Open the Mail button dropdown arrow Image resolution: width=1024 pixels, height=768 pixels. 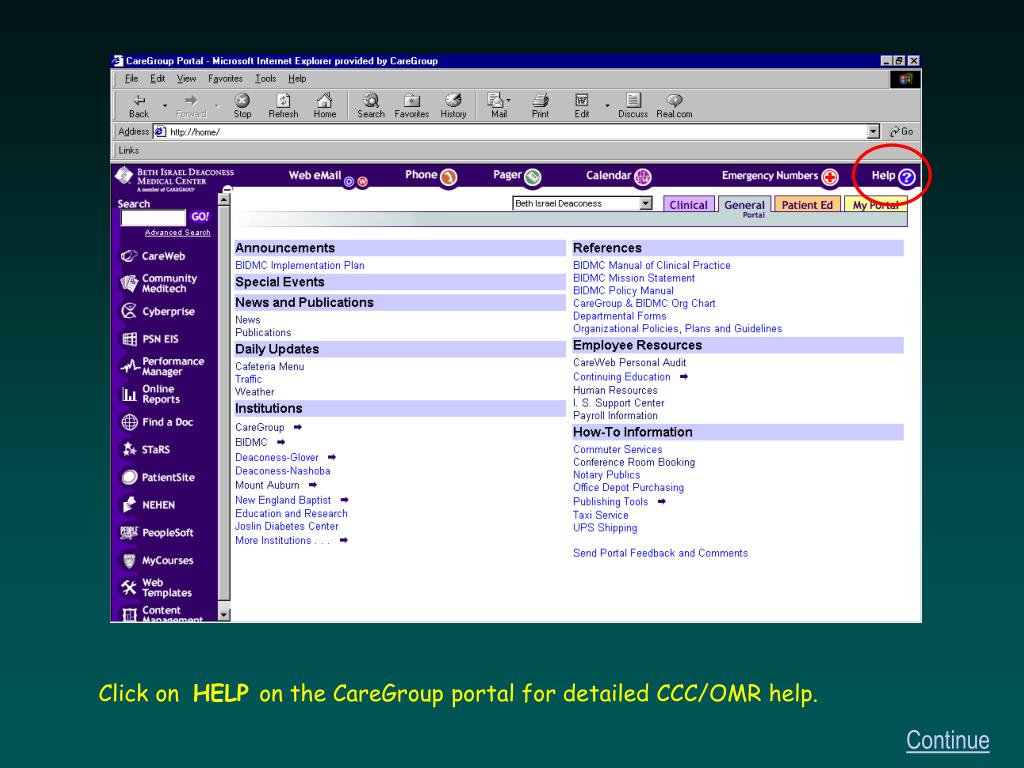[509, 101]
